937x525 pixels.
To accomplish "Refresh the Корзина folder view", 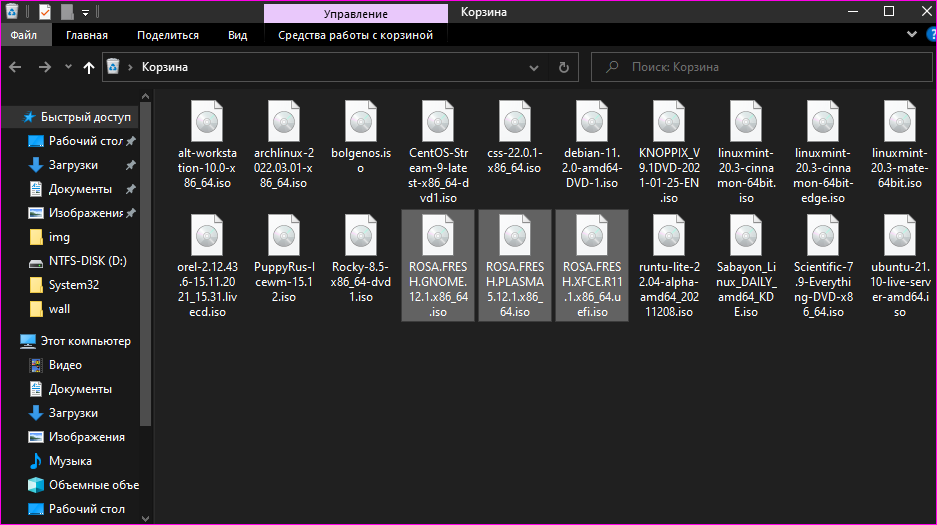I will (x=564, y=67).
